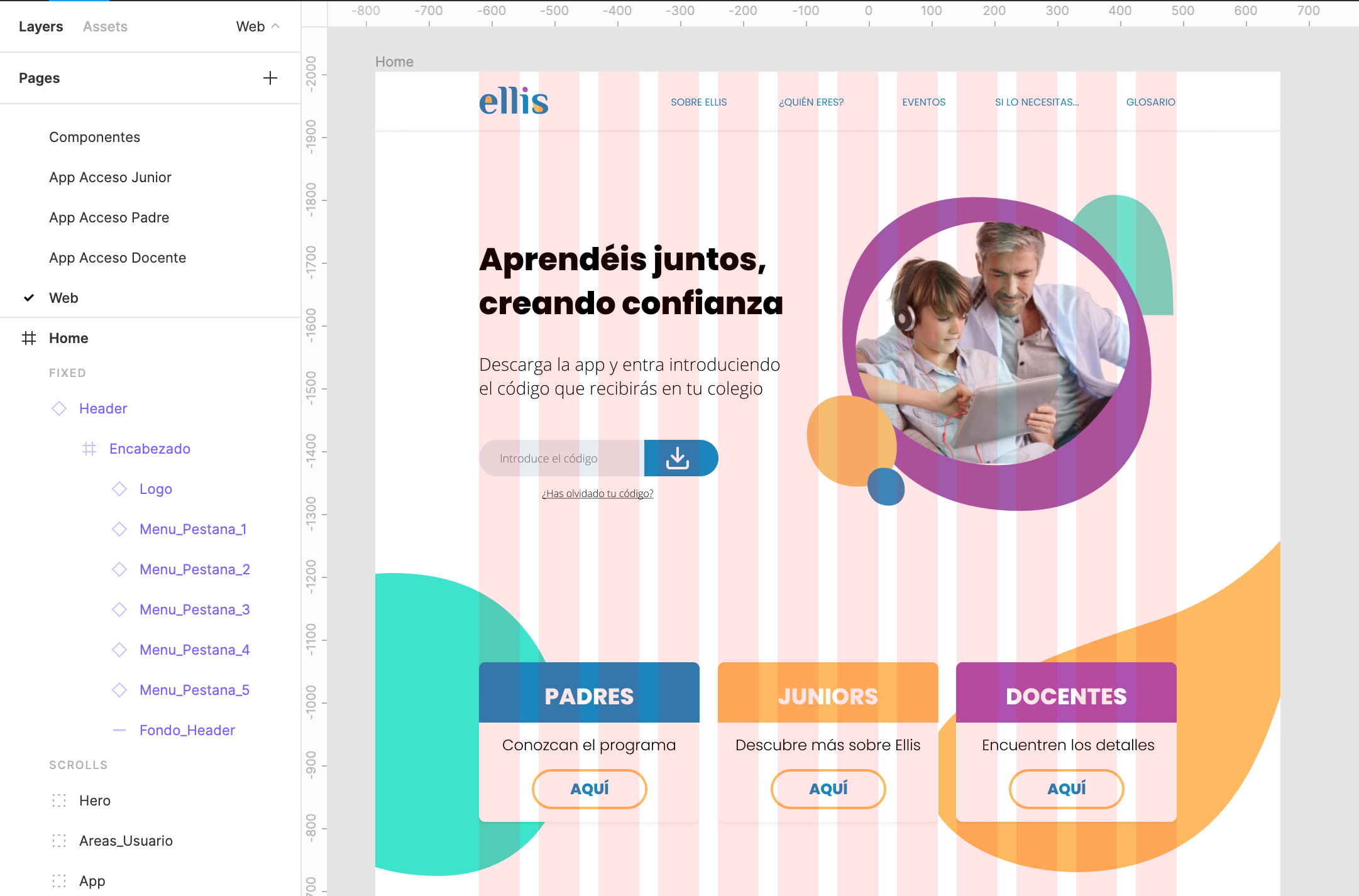This screenshot has height=896, width=1359.
Task: Select the Header layer
Action: pos(103,408)
